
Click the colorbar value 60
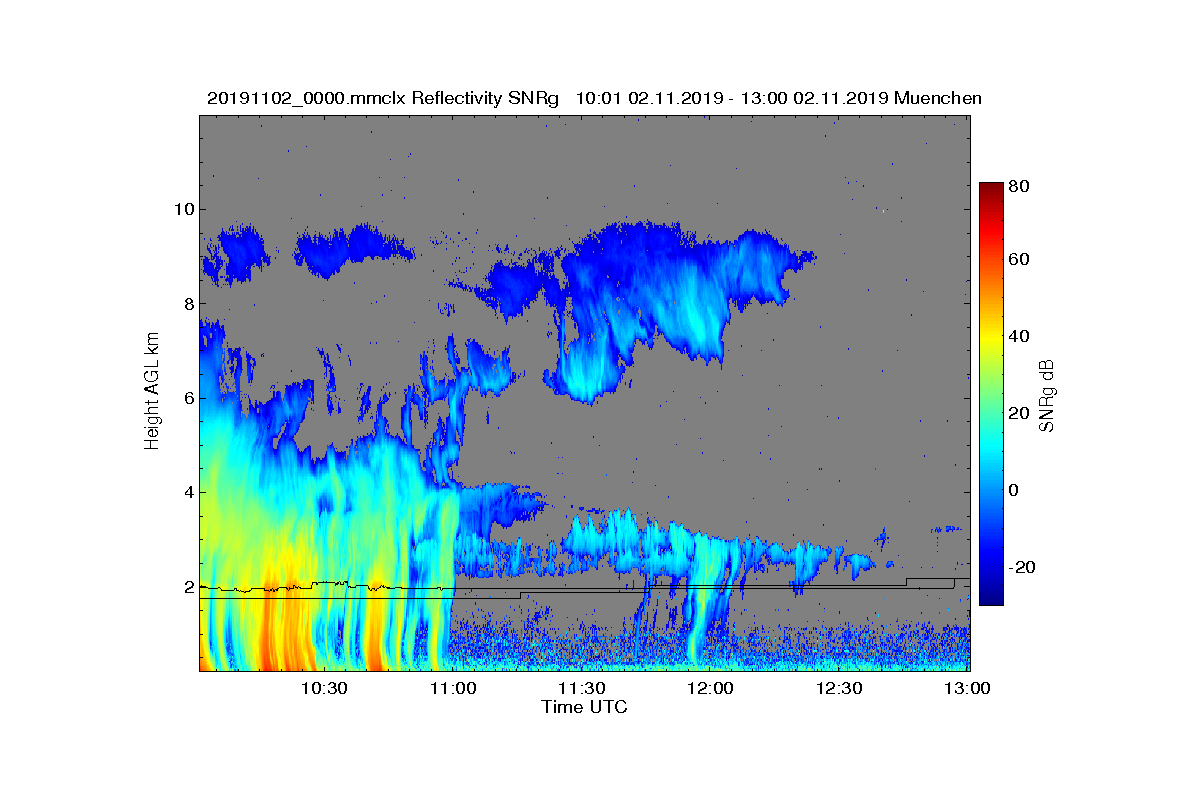pos(1020,260)
